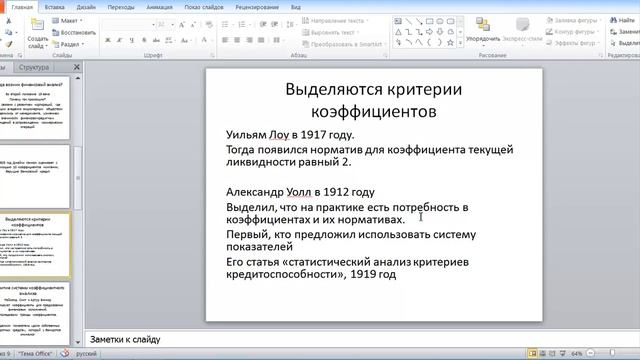Open Экспресс-стили gallery
This screenshot has width=640, height=360.
522,31
